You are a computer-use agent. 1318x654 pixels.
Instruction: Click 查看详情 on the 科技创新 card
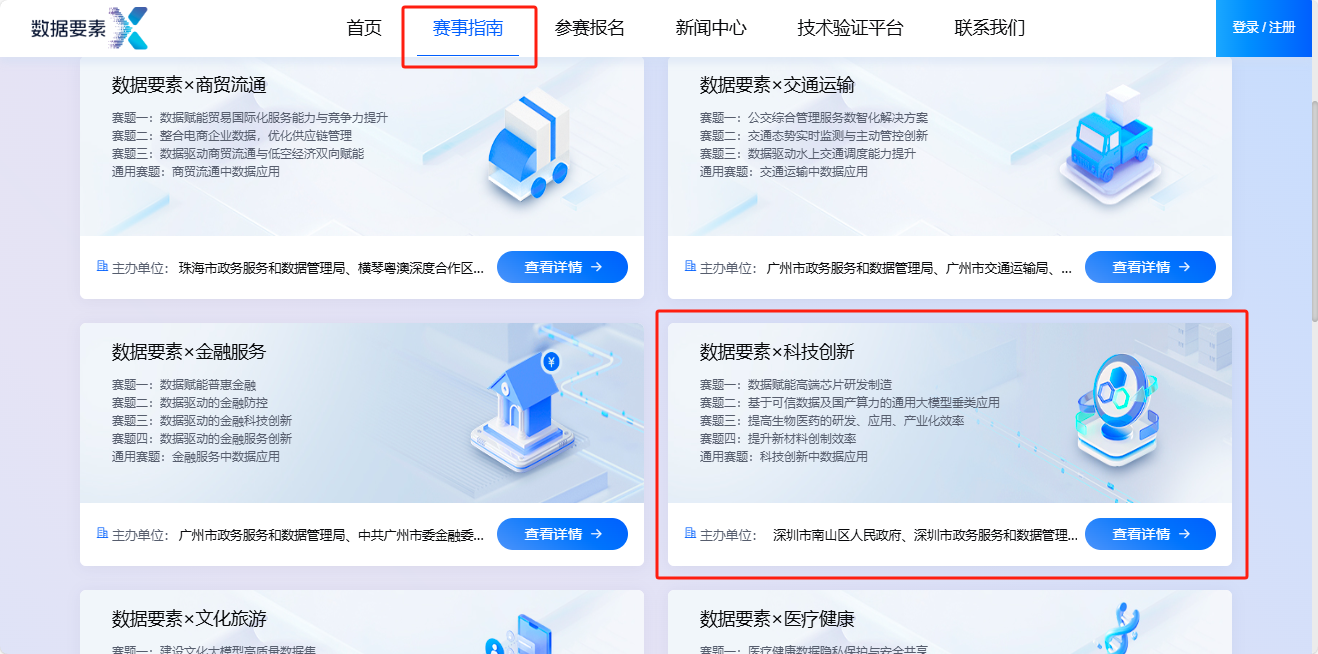click(1150, 534)
